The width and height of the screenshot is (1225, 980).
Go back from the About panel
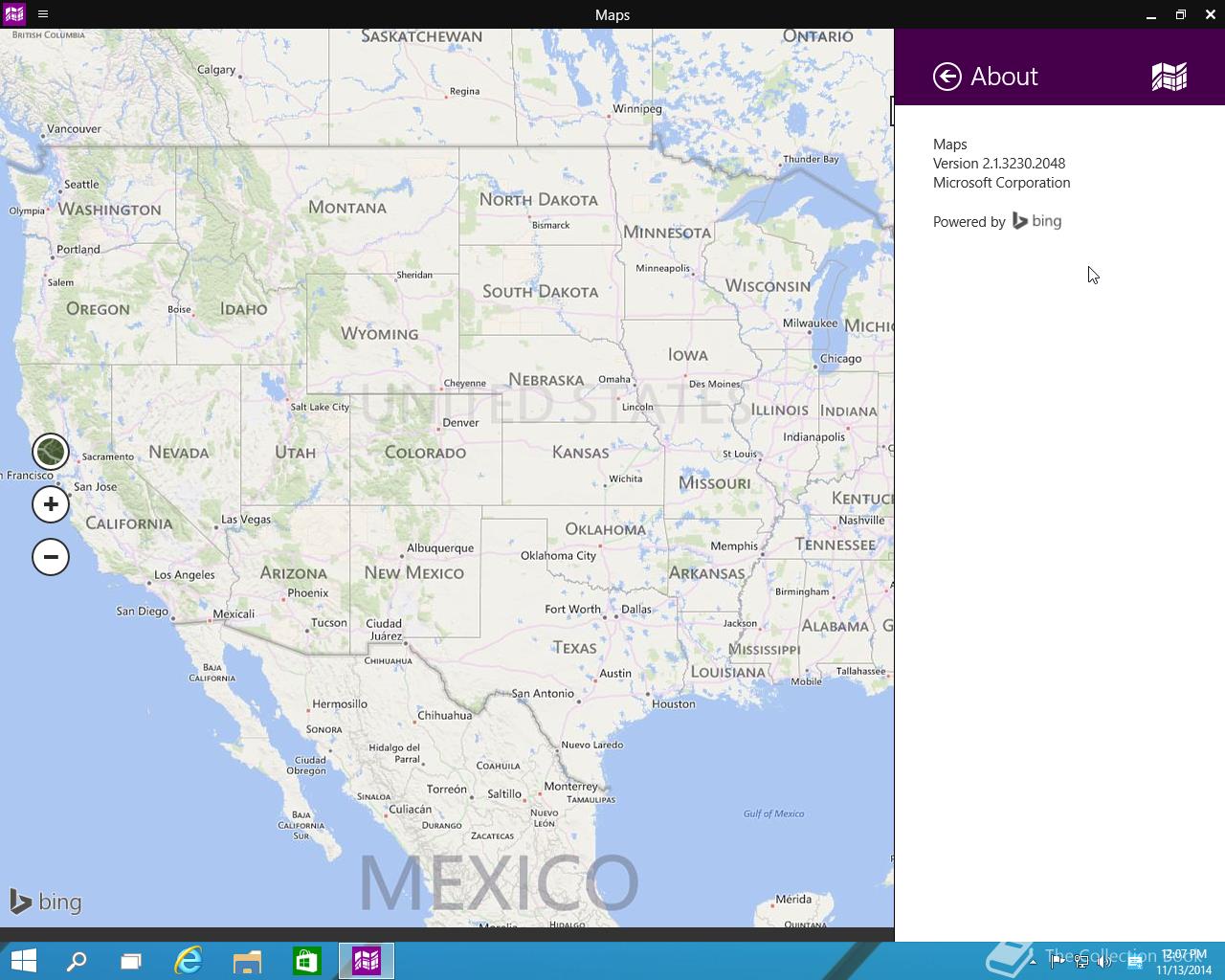pyautogui.click(x=947, y=77)
